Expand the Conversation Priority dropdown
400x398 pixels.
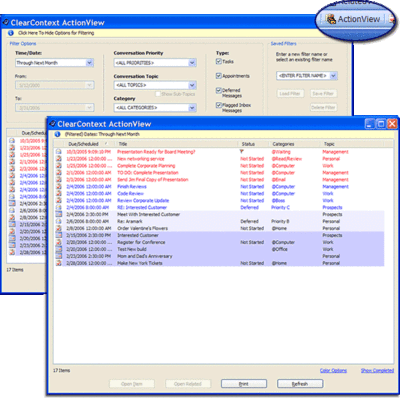tap(155, 63)
